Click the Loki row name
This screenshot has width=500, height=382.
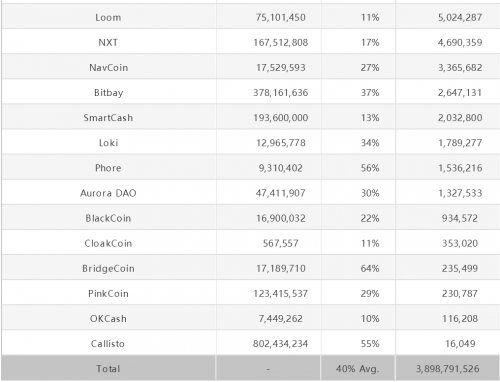click(108, 143)
